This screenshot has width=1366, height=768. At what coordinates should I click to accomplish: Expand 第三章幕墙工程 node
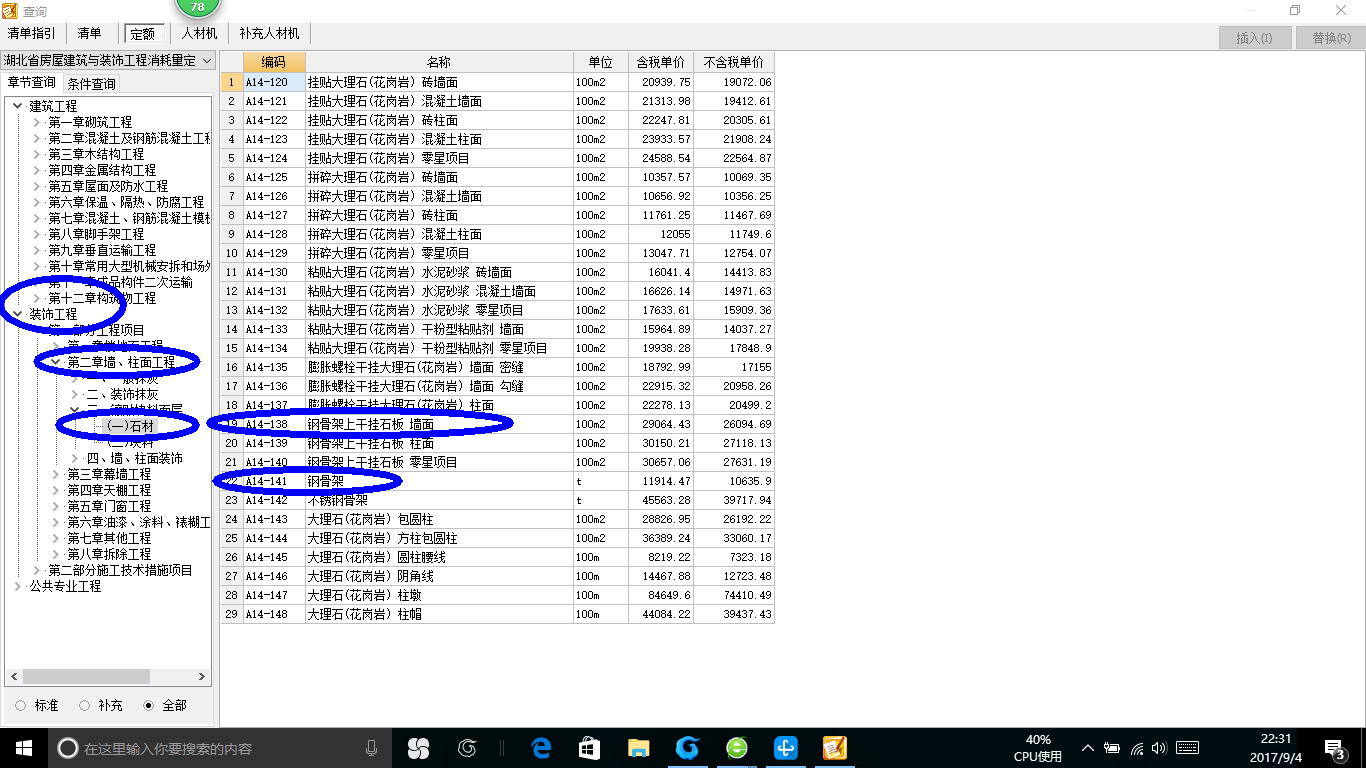tap(56, 474)
